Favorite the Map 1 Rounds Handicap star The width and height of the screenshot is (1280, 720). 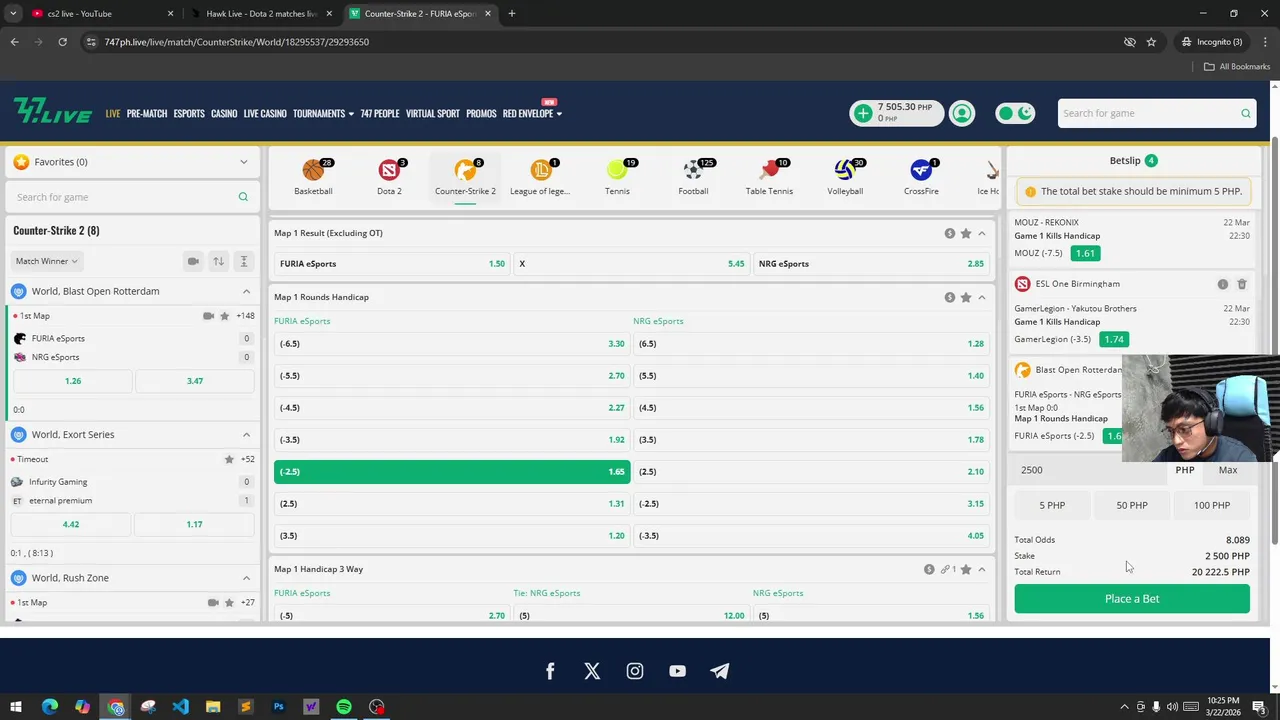966,297
